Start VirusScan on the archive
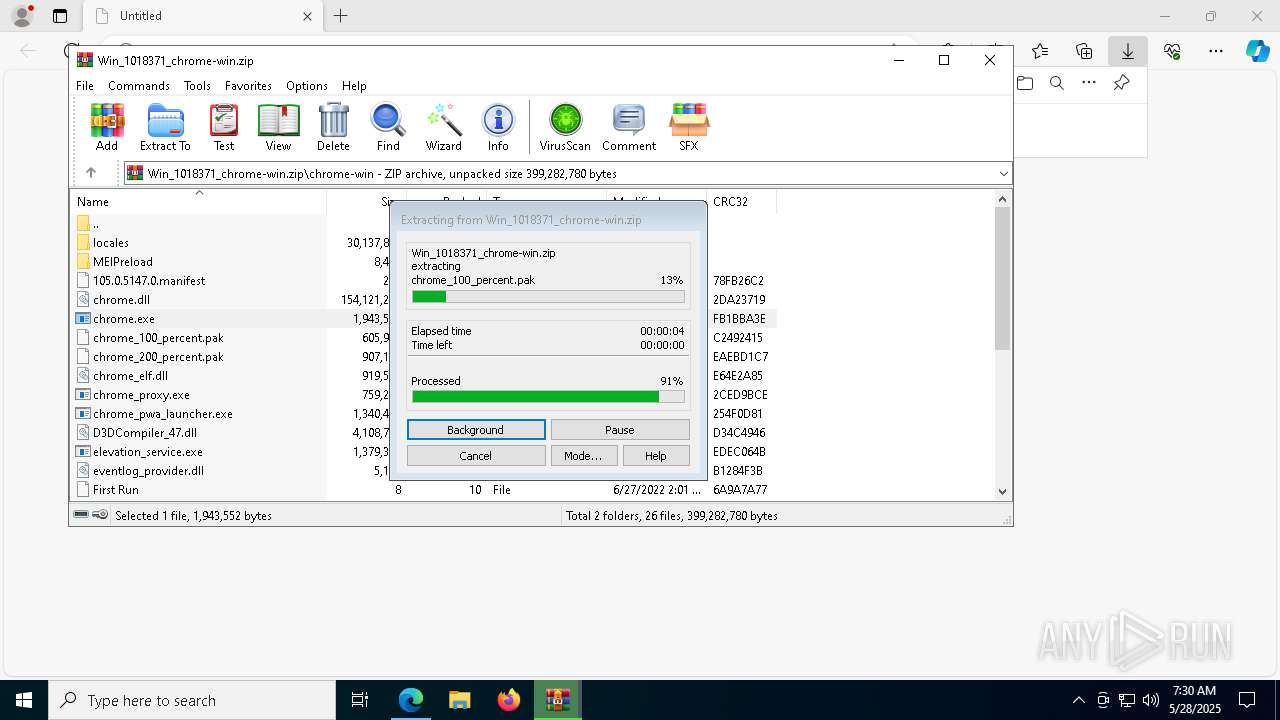The width and height of the screenshot is (1280, 720). click(565, 127)
